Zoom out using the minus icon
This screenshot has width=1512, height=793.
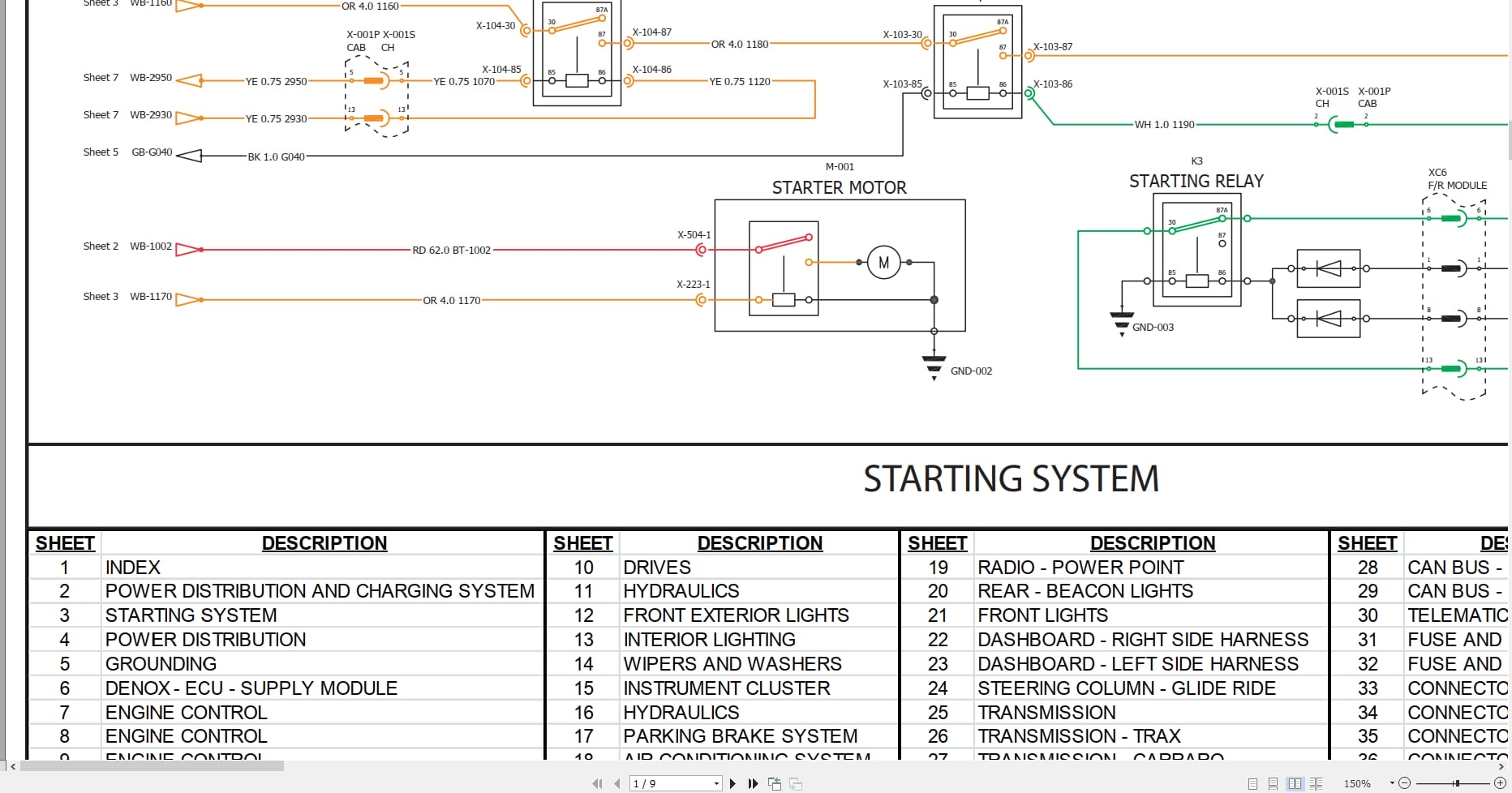pos(1402,783)
